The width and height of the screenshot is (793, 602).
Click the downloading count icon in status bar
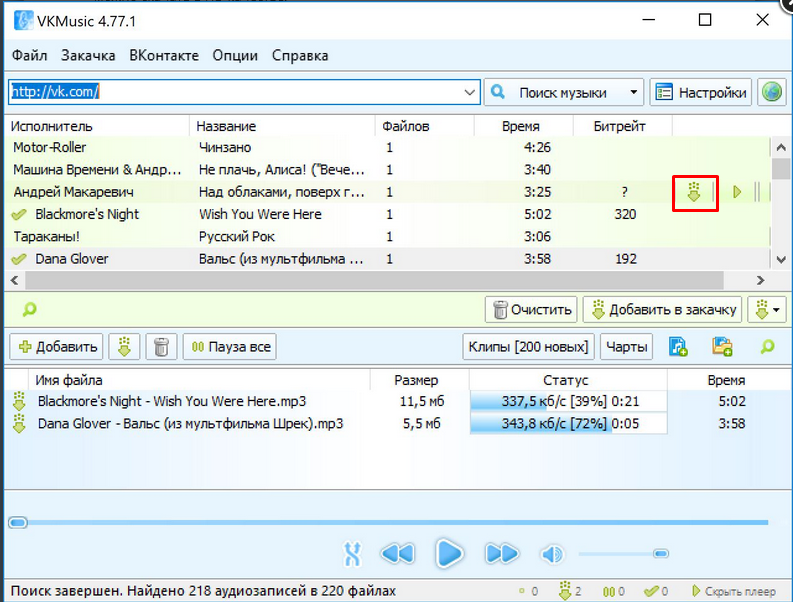pos(564,591)
